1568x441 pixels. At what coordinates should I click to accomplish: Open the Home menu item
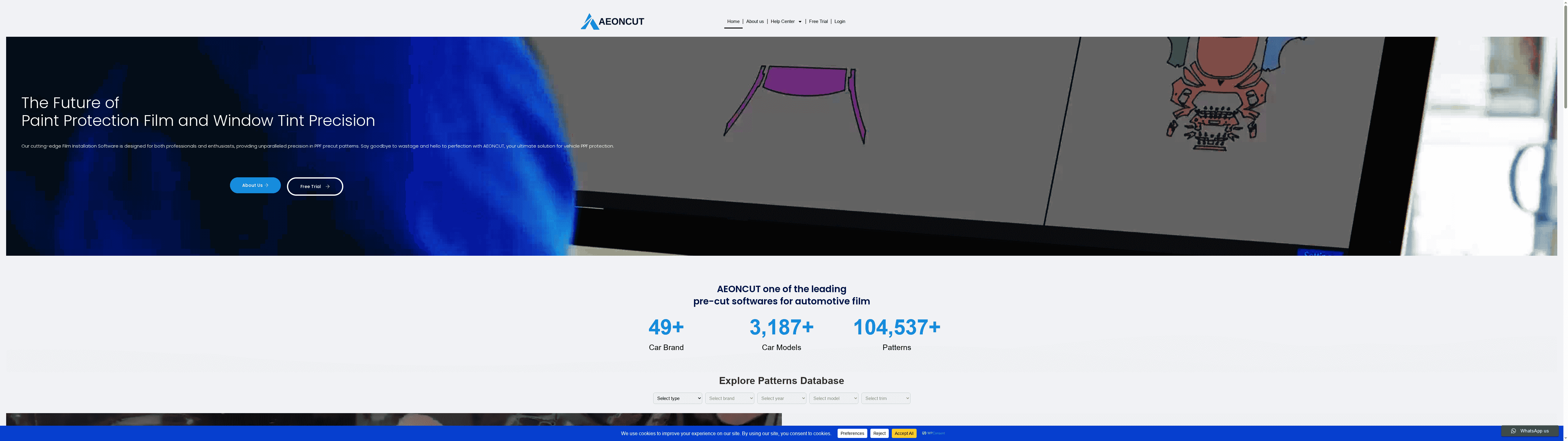pos(733,21)
